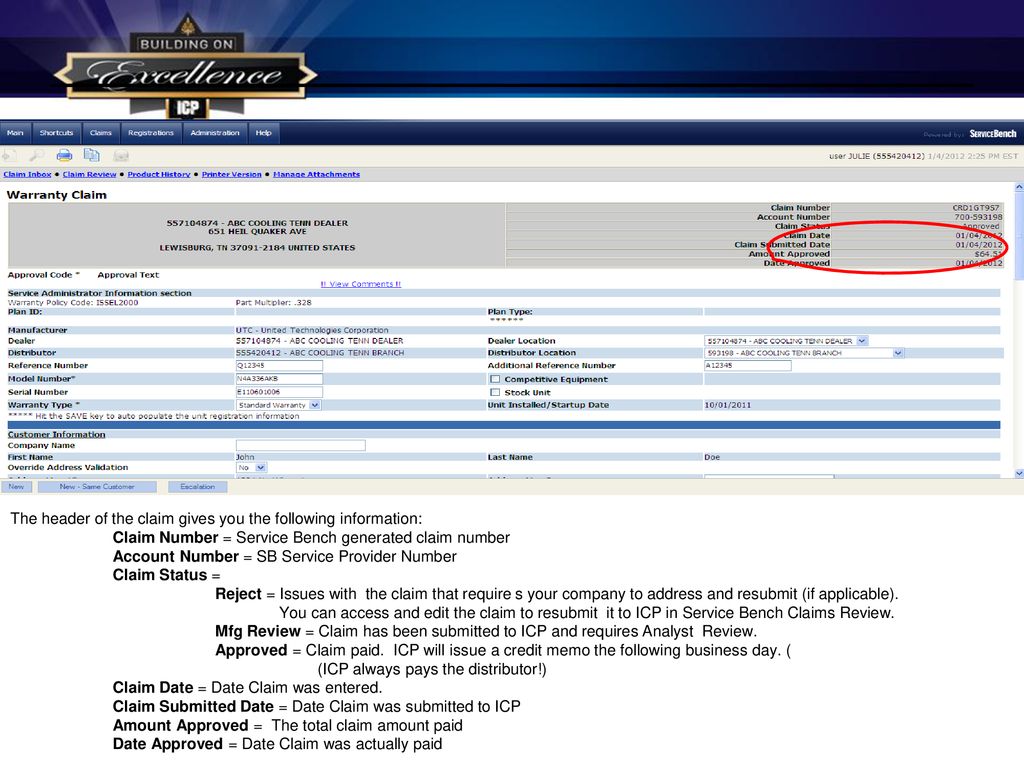
Task: Select the user JULIE (555420412) text
Action: pyautogui.click(x=876, y=156)
